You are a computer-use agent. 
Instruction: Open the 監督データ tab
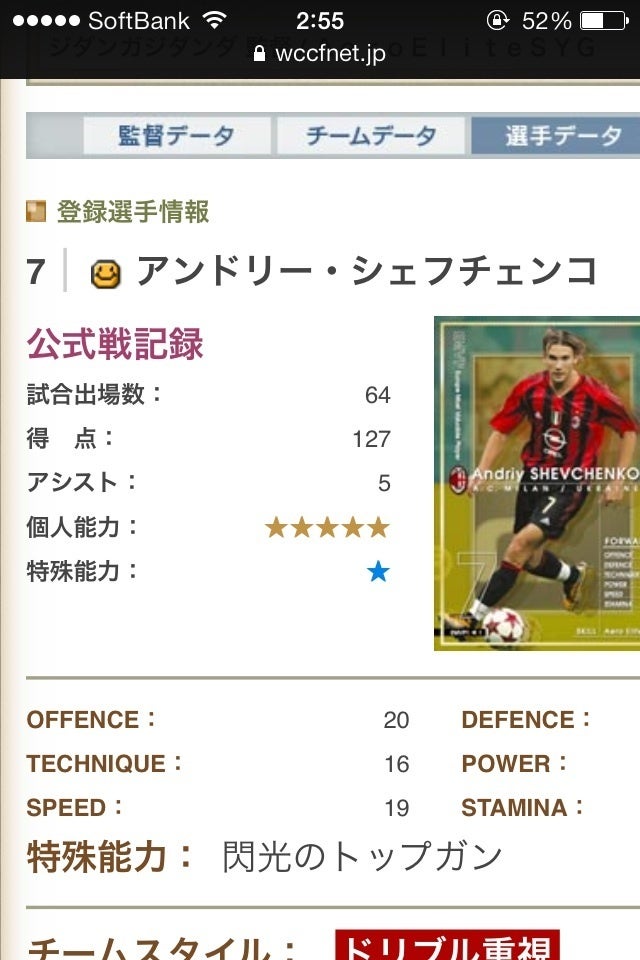176,136
